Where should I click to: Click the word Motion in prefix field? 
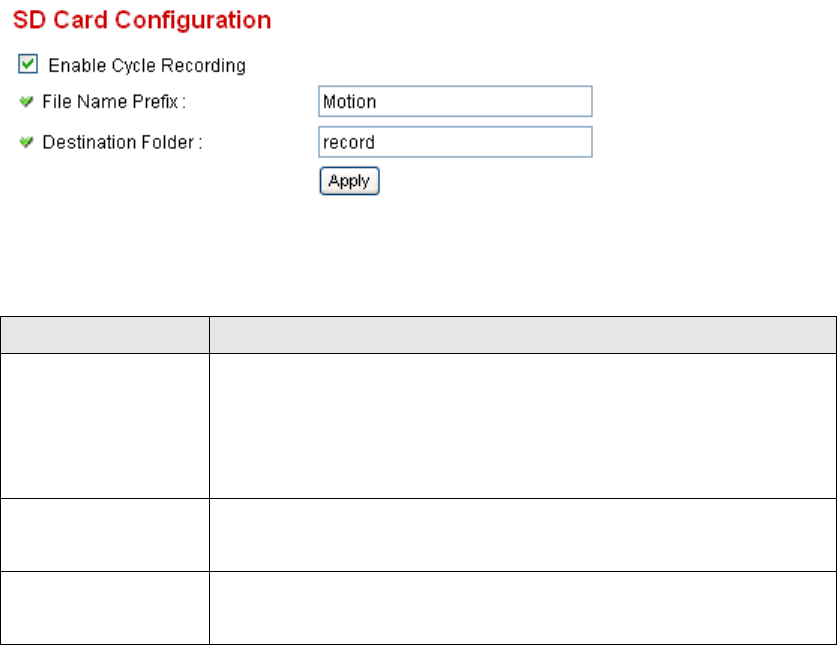(349, 101)
